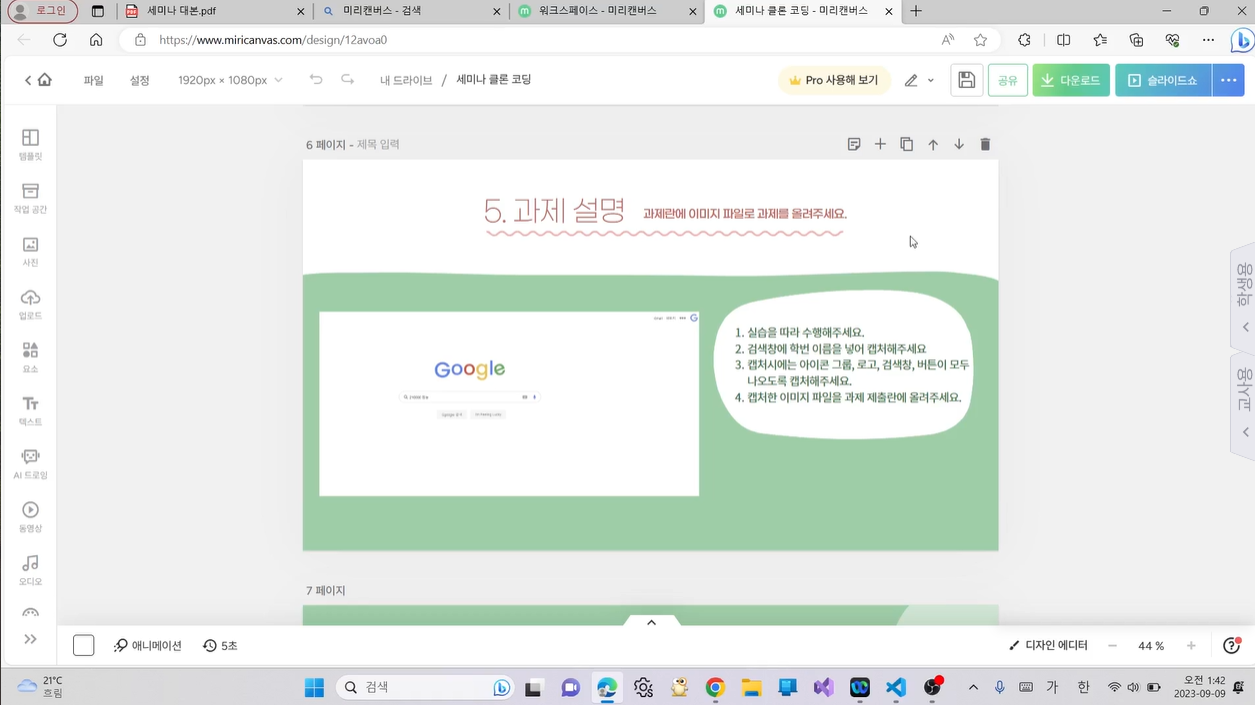1255x705 pixels.
Task: Open 내 드라이브 breadcrumb
Action: coord(406,80)
